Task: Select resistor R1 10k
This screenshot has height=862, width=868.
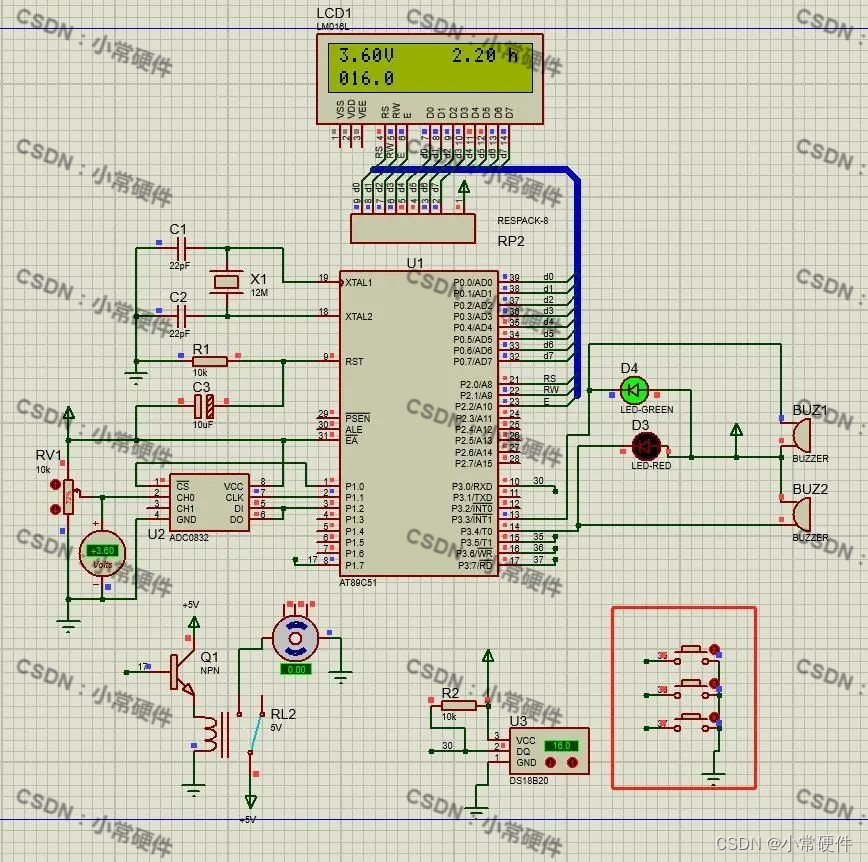Action: pos(210,362)
